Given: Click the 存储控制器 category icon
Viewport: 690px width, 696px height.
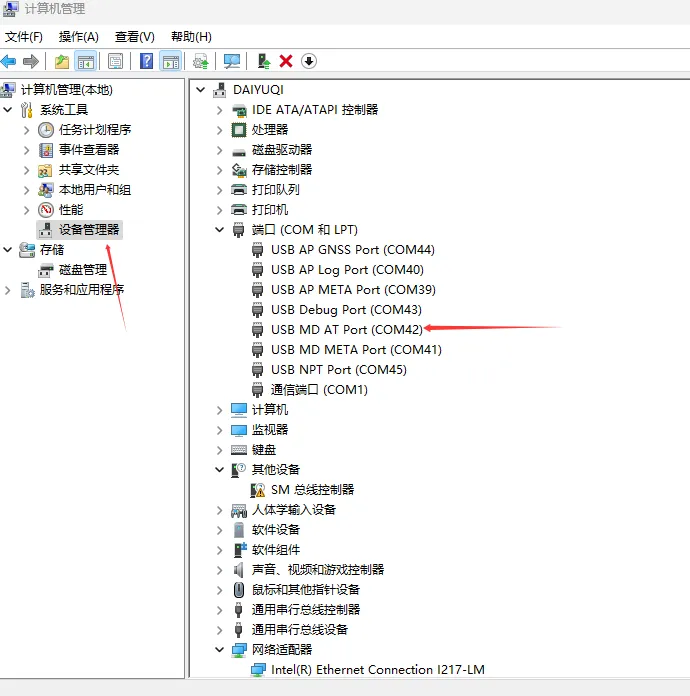Looking at the screenshot, I should 239,170.
